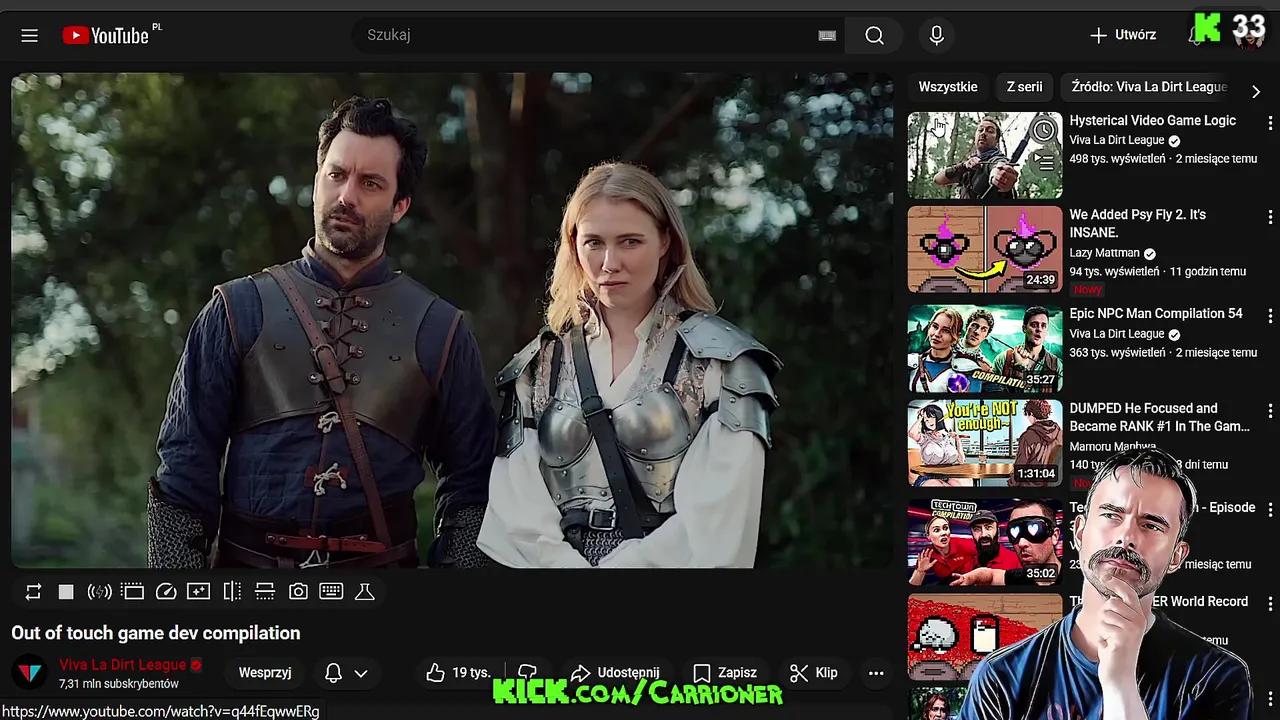Image resolution: width=1280 pixels, height=720 pixels.
Task: Toggle the volume boost icon
Action: (99, 592)
